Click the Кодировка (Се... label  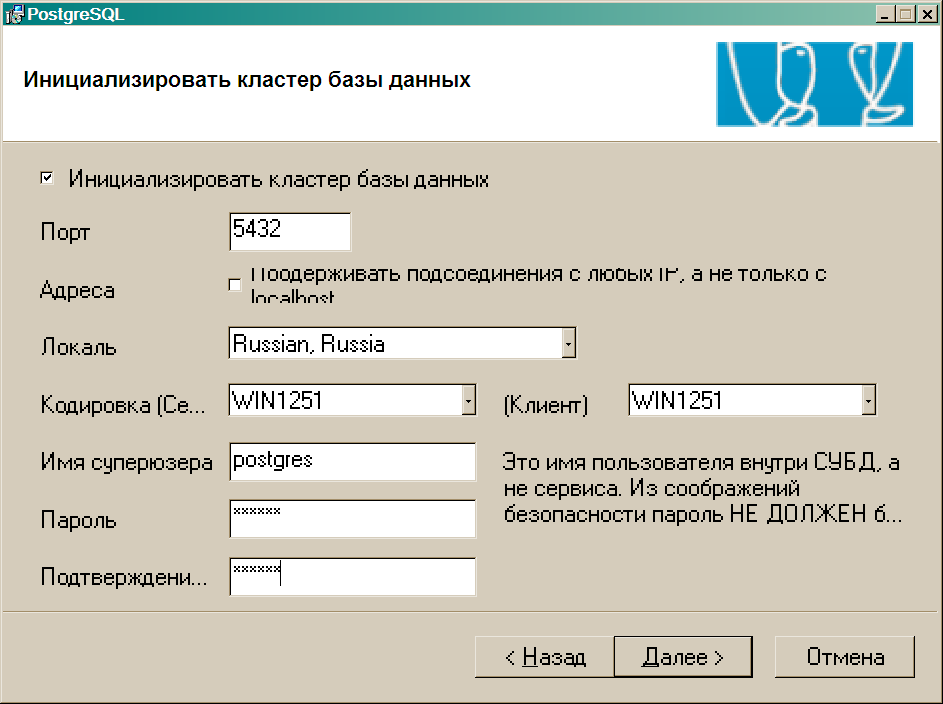pyautogui.click(x=123, y=405)
